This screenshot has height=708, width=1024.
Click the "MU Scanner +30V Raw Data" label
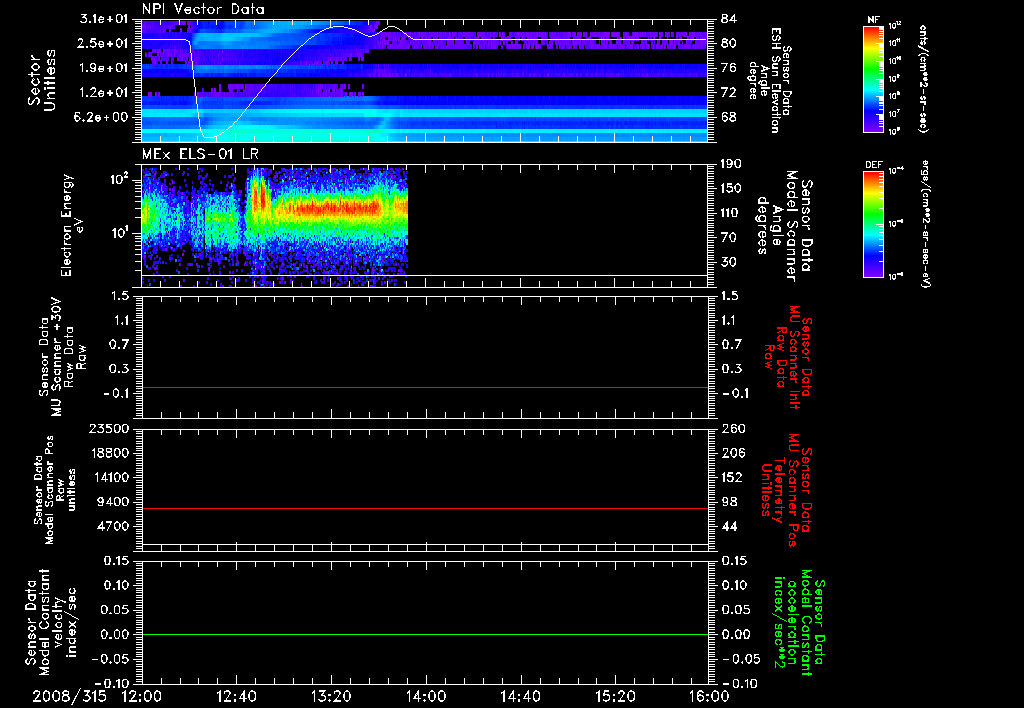(64, 357)
